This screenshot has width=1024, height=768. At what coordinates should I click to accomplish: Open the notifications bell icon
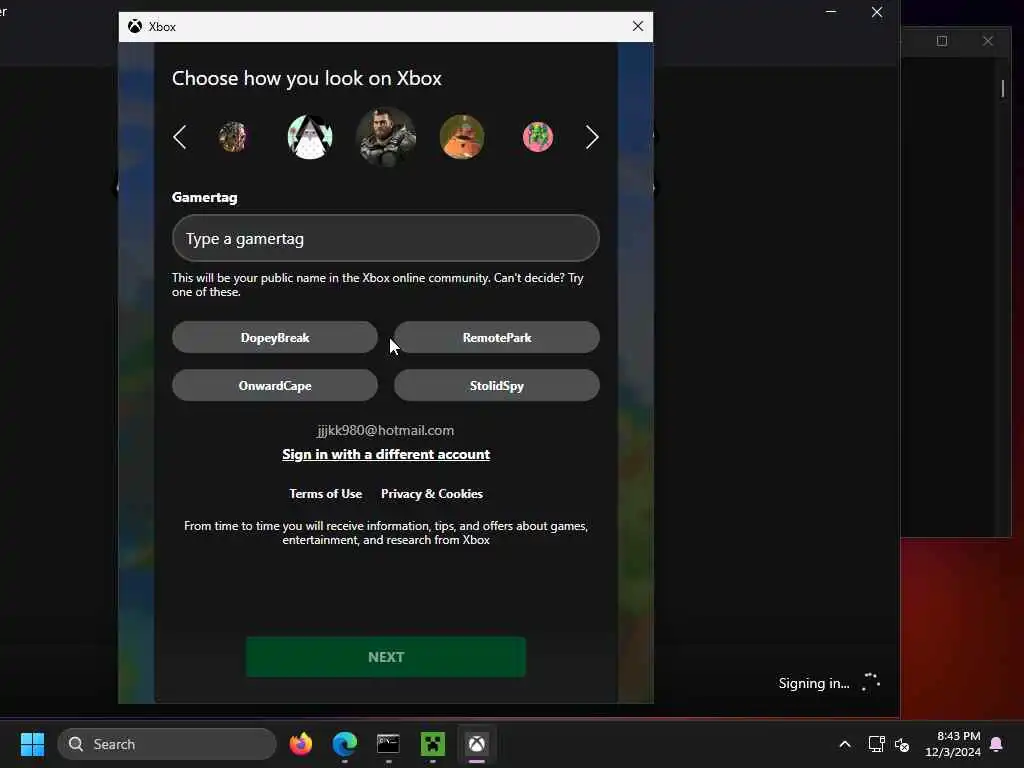[x=997, y=744]
